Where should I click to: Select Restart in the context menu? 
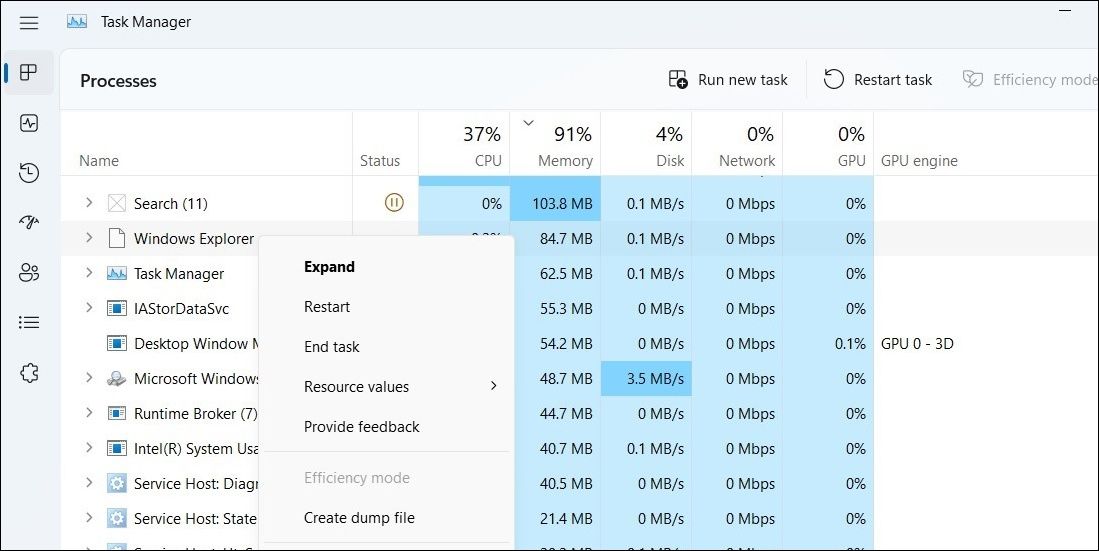coord(327,307)
